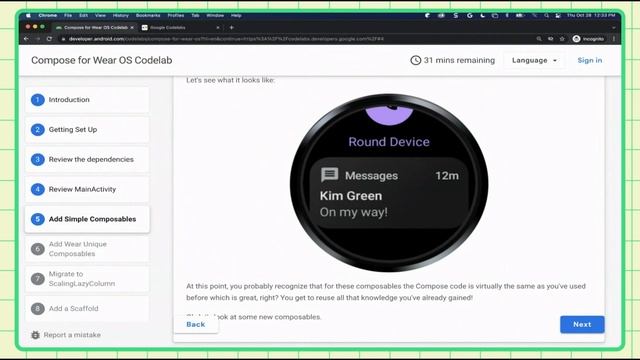Click the clock icon beside time remaining
The height and width of the screenshot is (360, 640).
[416, 60]
